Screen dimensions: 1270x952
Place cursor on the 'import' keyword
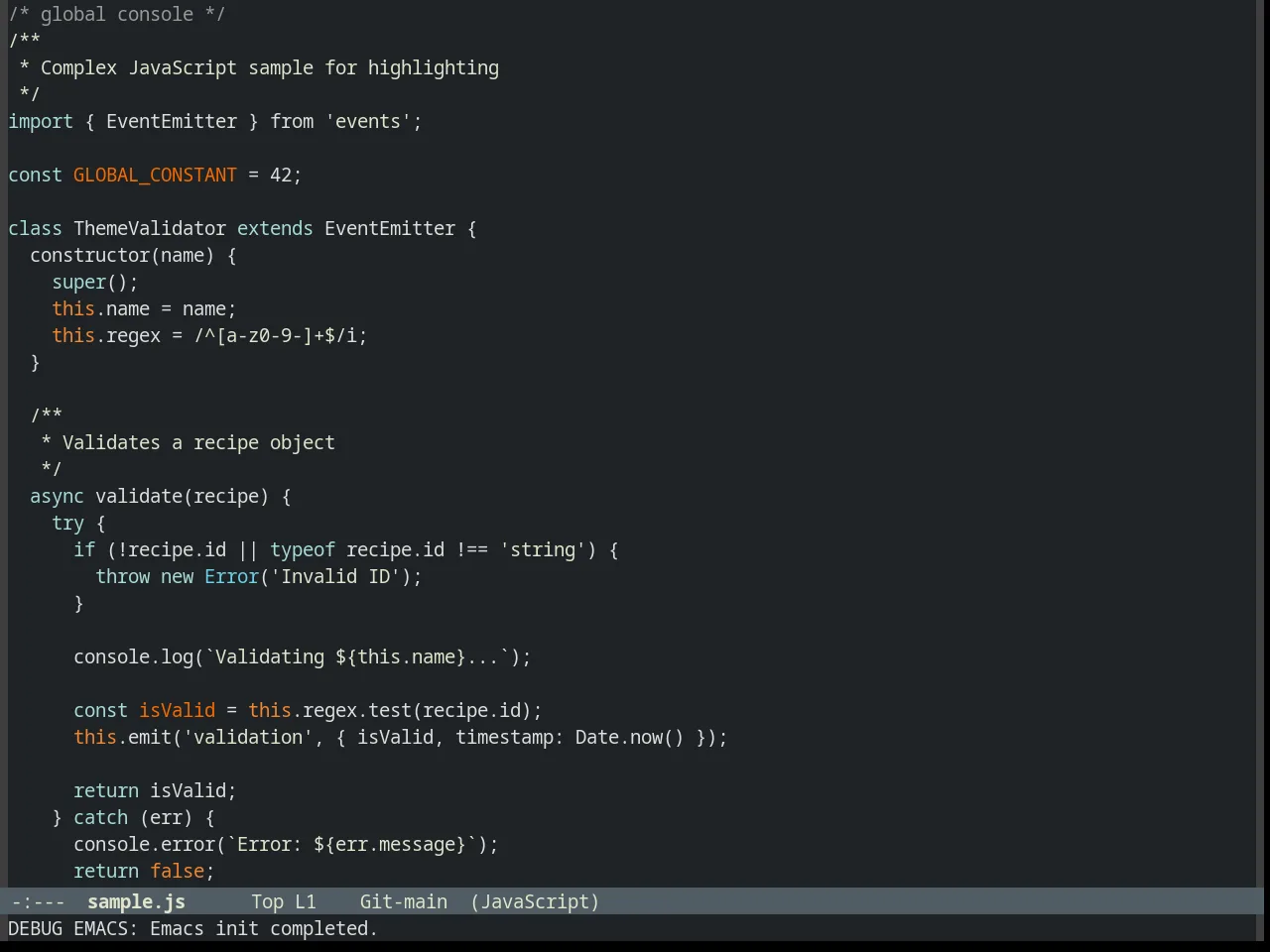41,121
